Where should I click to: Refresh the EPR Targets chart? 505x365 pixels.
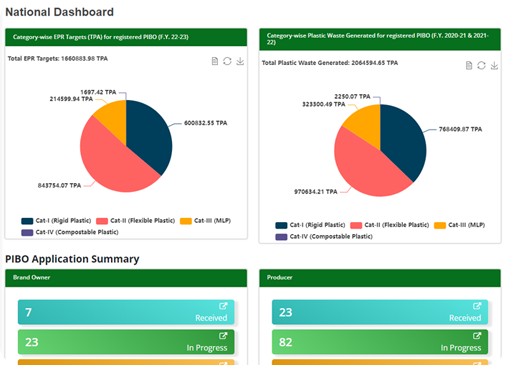(x=227, y=61)
